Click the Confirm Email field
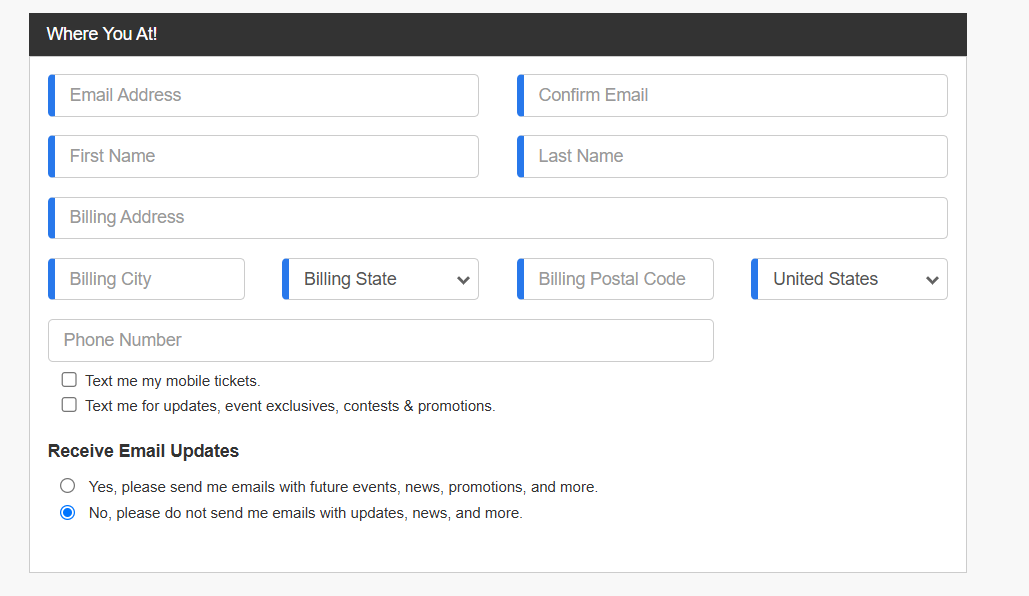The image size is (1029, 596). point(732,95)
